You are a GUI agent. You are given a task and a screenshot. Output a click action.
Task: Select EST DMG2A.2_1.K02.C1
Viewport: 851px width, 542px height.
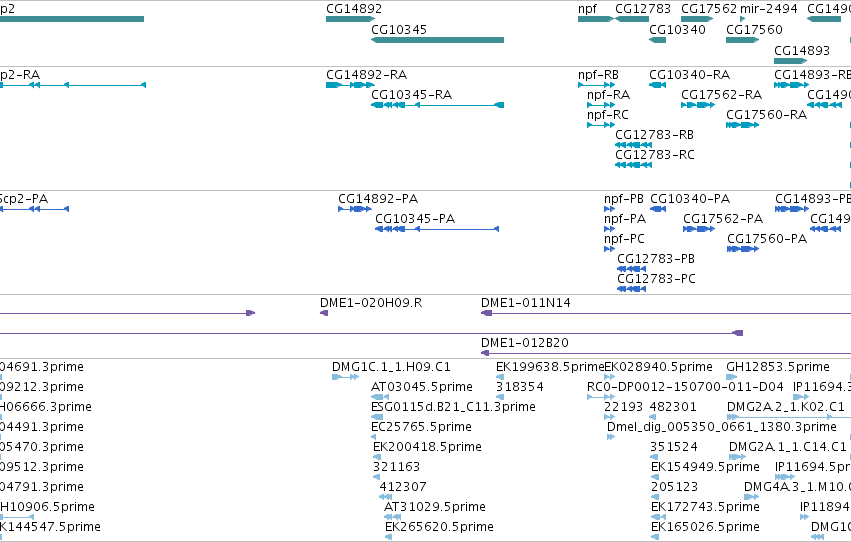(789, 417)
